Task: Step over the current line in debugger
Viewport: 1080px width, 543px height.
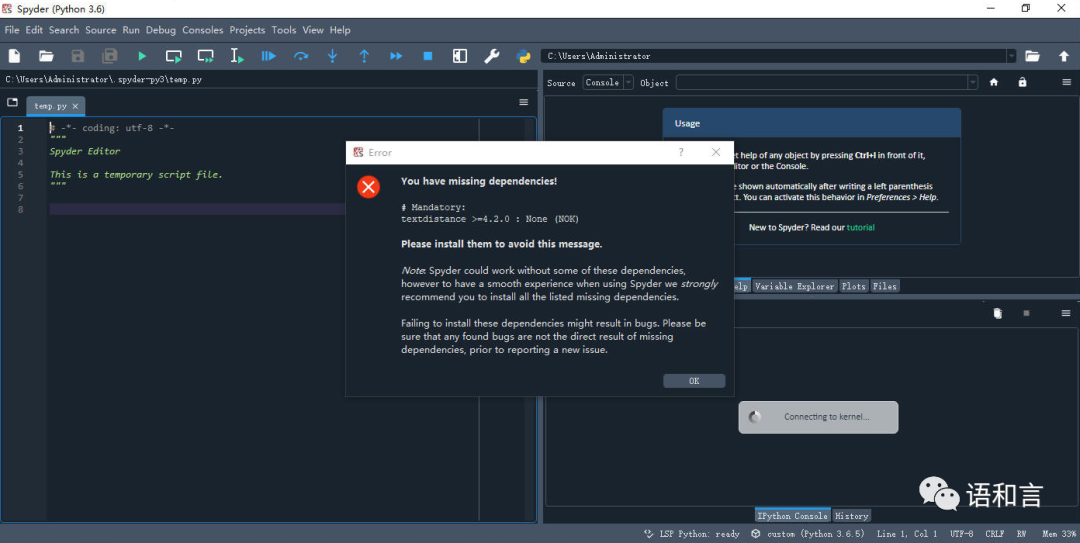Action: point(301,56)
